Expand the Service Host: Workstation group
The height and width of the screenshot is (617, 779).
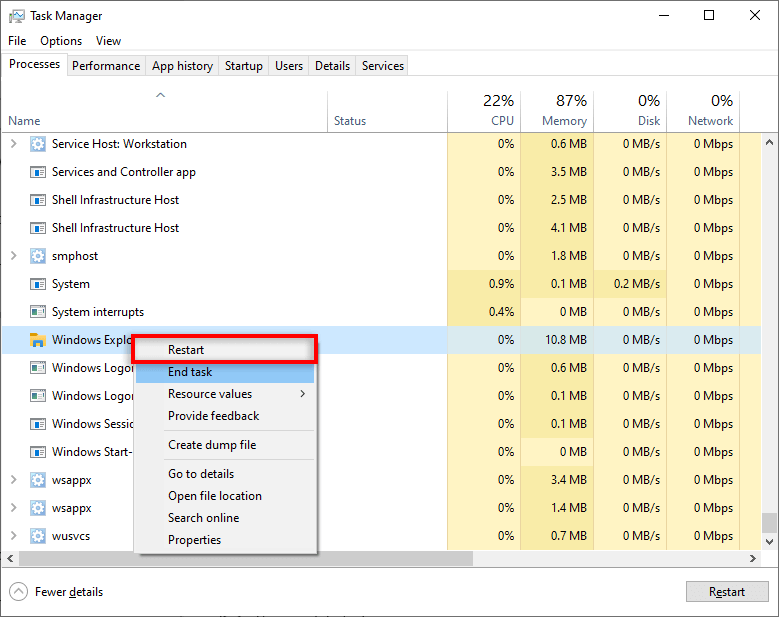pyautogui.click(x=14, y=144)
